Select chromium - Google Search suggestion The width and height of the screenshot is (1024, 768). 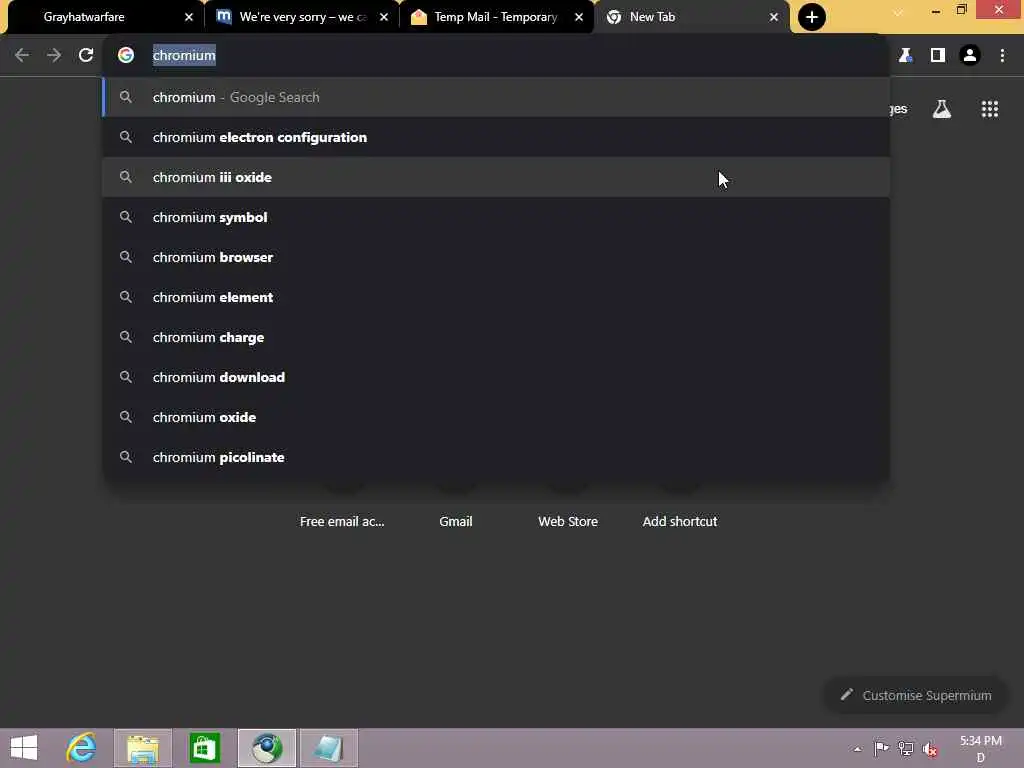tap(496, 97)
